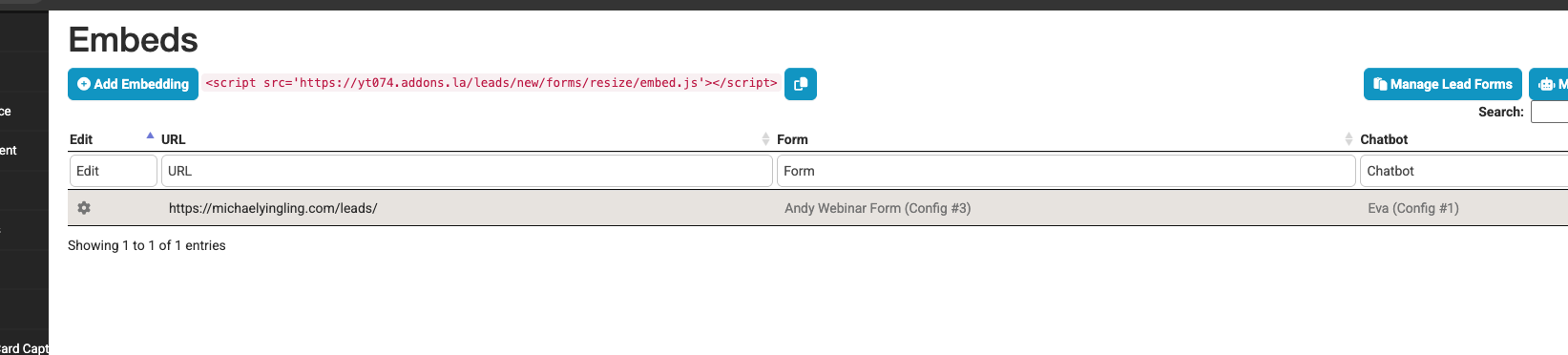Click the Form column filter box
Screen dimensions: 1568x355
coord(1066,171)
